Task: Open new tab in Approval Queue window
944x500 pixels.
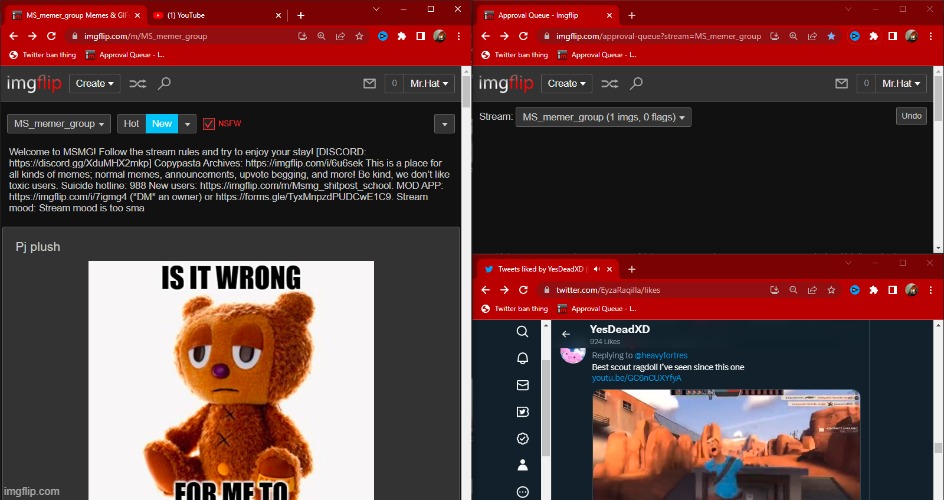Action: tap(632, 16)
